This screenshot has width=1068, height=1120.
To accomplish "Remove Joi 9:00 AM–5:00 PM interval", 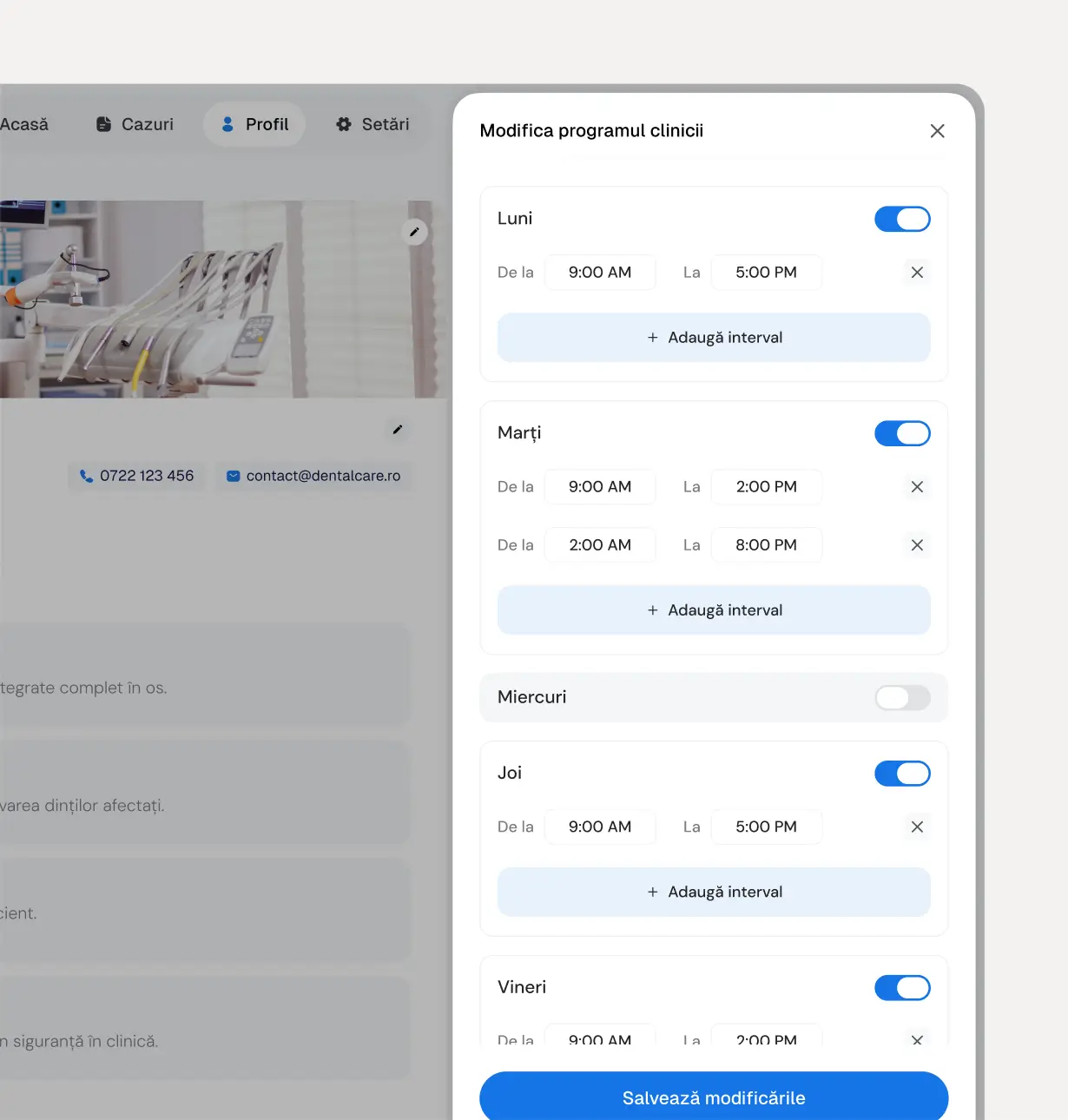I will pyautogui.click(x=917, y=827).
